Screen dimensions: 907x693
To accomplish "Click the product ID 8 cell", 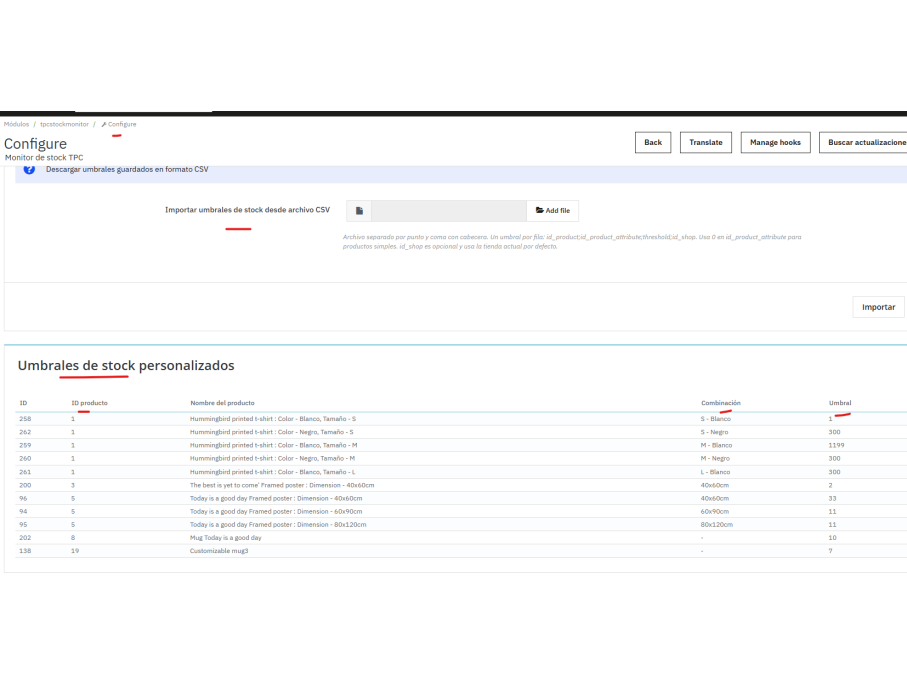I will pyautogui.click(x=73, y=537).
